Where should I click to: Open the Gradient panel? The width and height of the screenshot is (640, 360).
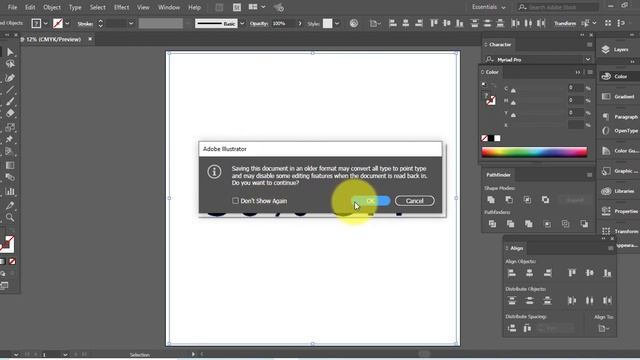point(619,97)
